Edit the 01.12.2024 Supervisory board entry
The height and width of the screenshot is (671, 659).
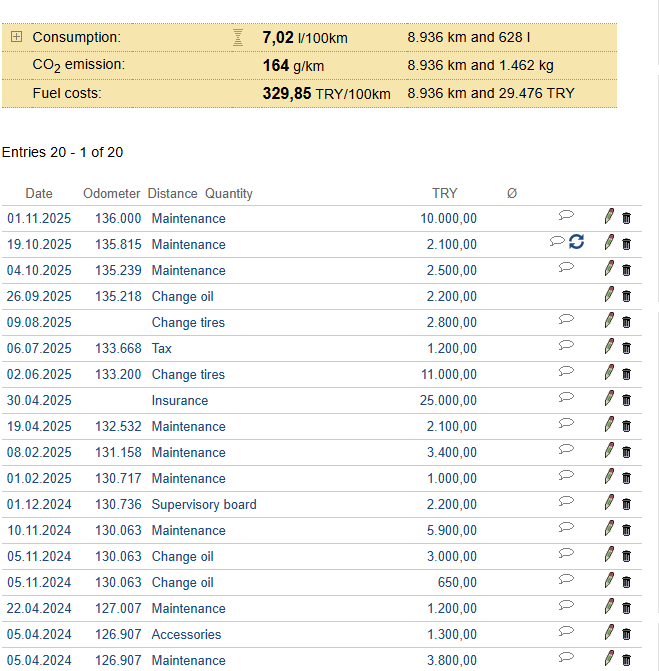(609, 502)
